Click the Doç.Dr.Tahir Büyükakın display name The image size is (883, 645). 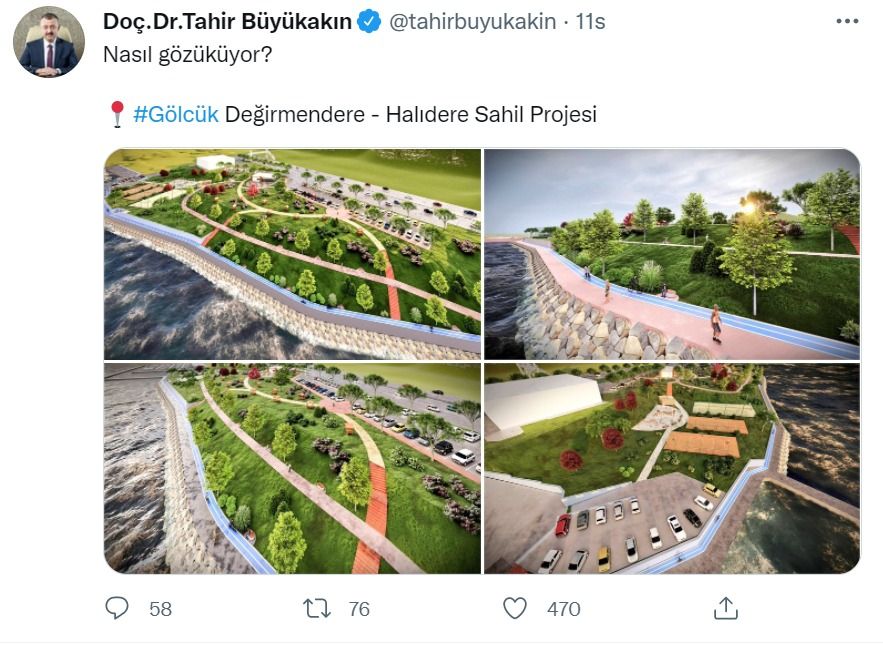click(228, 22)
